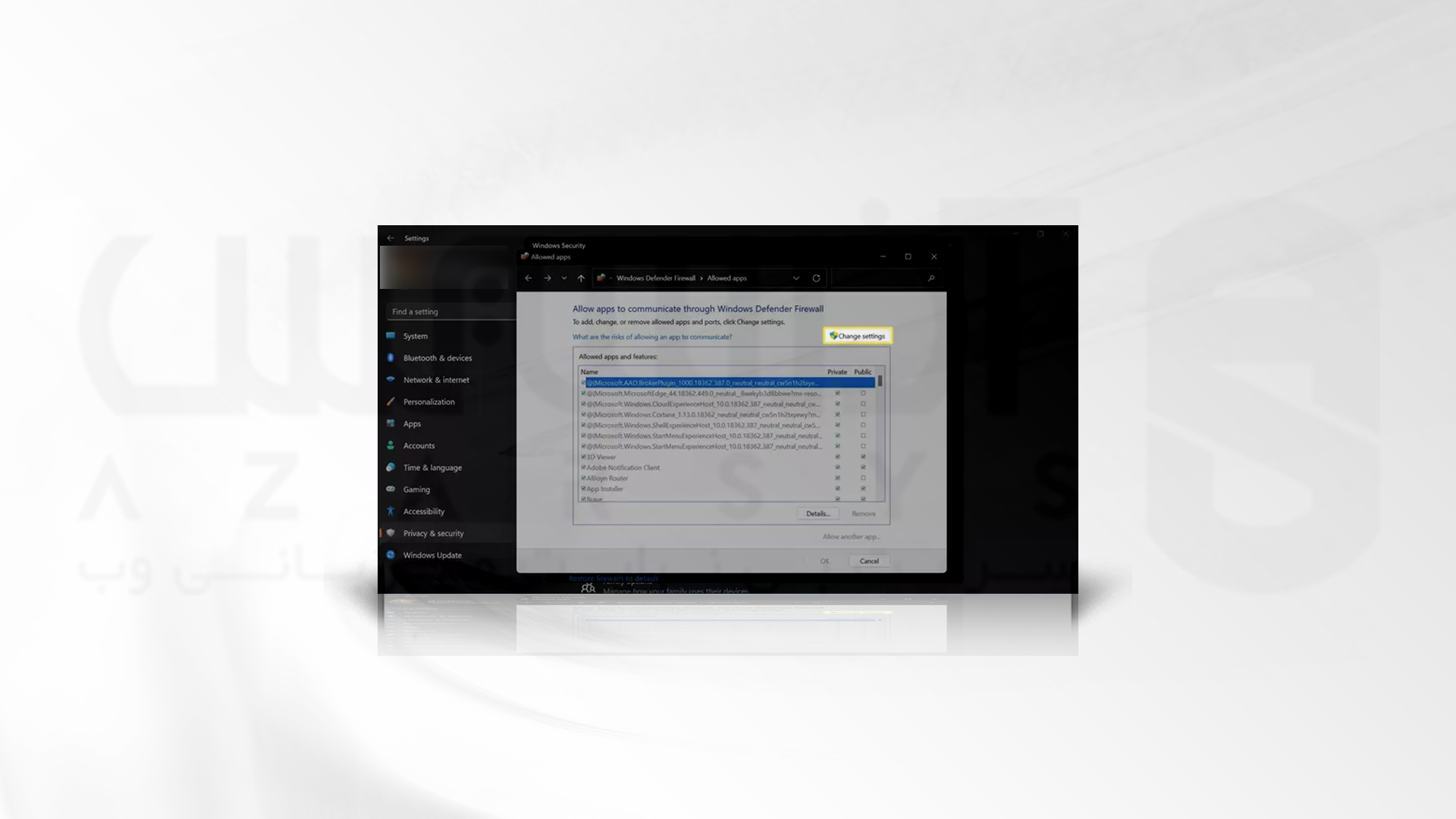The image size is (1456, 819).
Task: Click the refresh page icon
Action: point(817,278)
